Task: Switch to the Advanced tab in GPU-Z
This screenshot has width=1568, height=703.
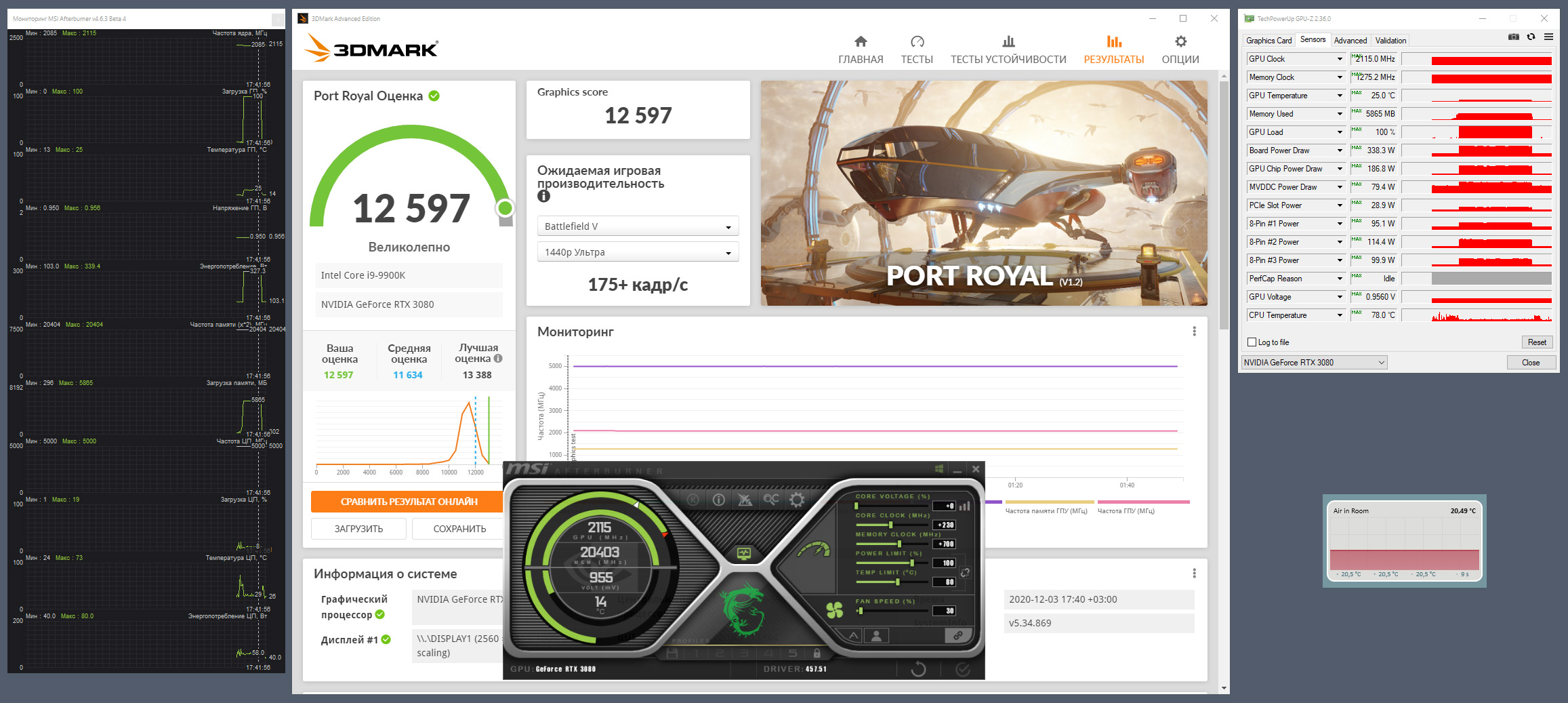Action: coord(1350,41)
